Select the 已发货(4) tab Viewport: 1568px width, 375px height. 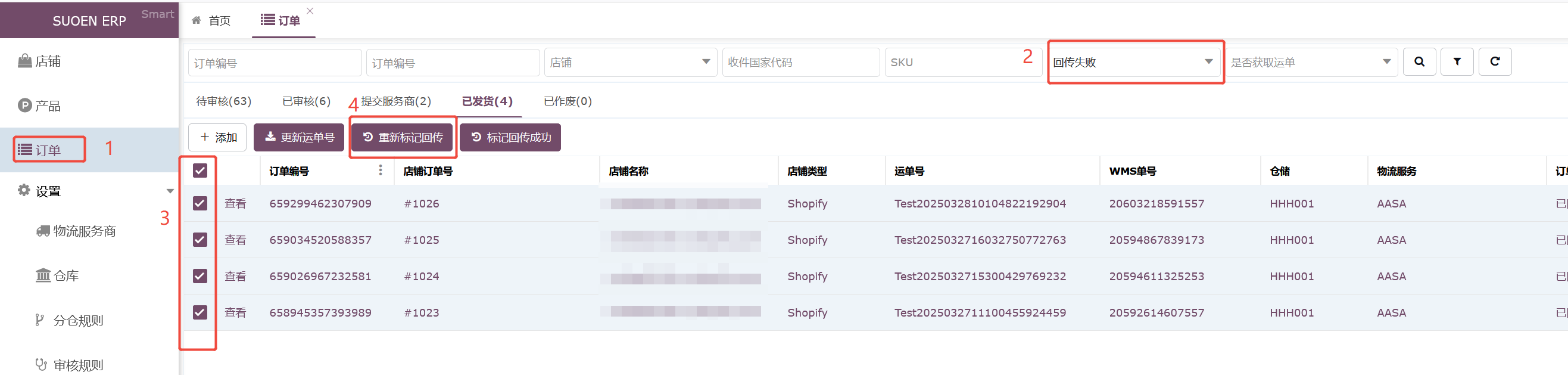click(x=487, y=101)
